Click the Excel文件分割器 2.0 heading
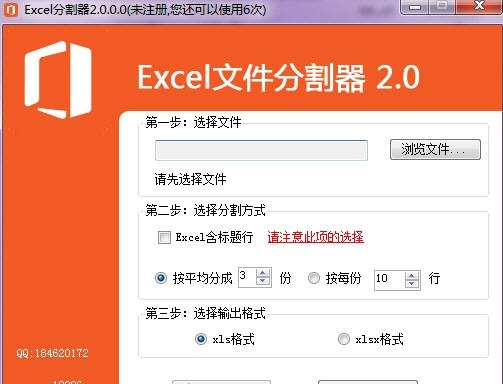Screen dimensions: 503x384 coord(279,78)
